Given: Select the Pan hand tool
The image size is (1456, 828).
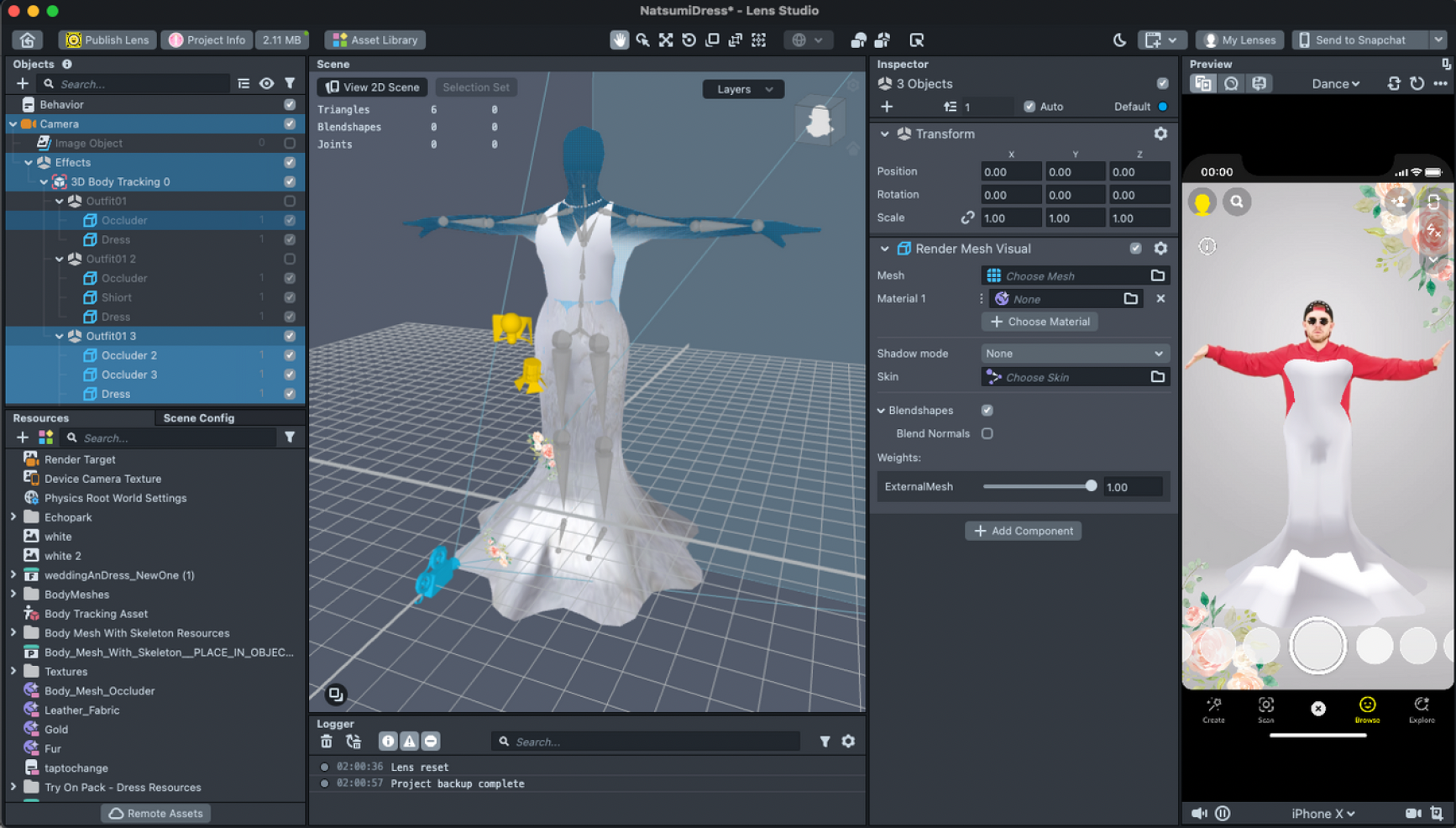Looking at the screenshot, I should (619, 39).
